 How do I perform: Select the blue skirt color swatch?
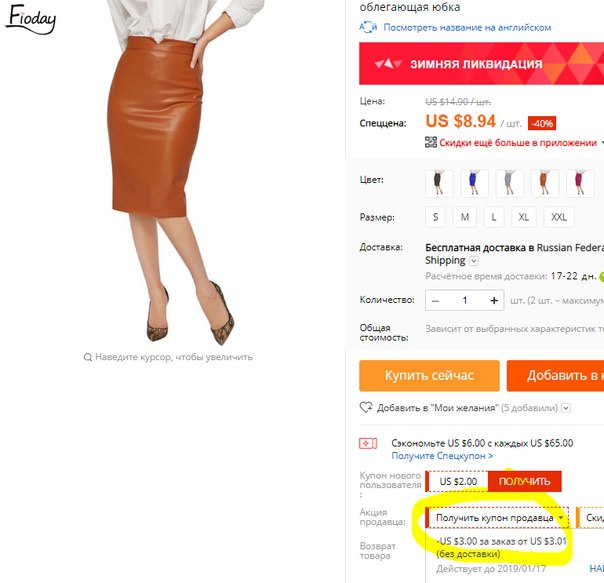coord(474,183)
